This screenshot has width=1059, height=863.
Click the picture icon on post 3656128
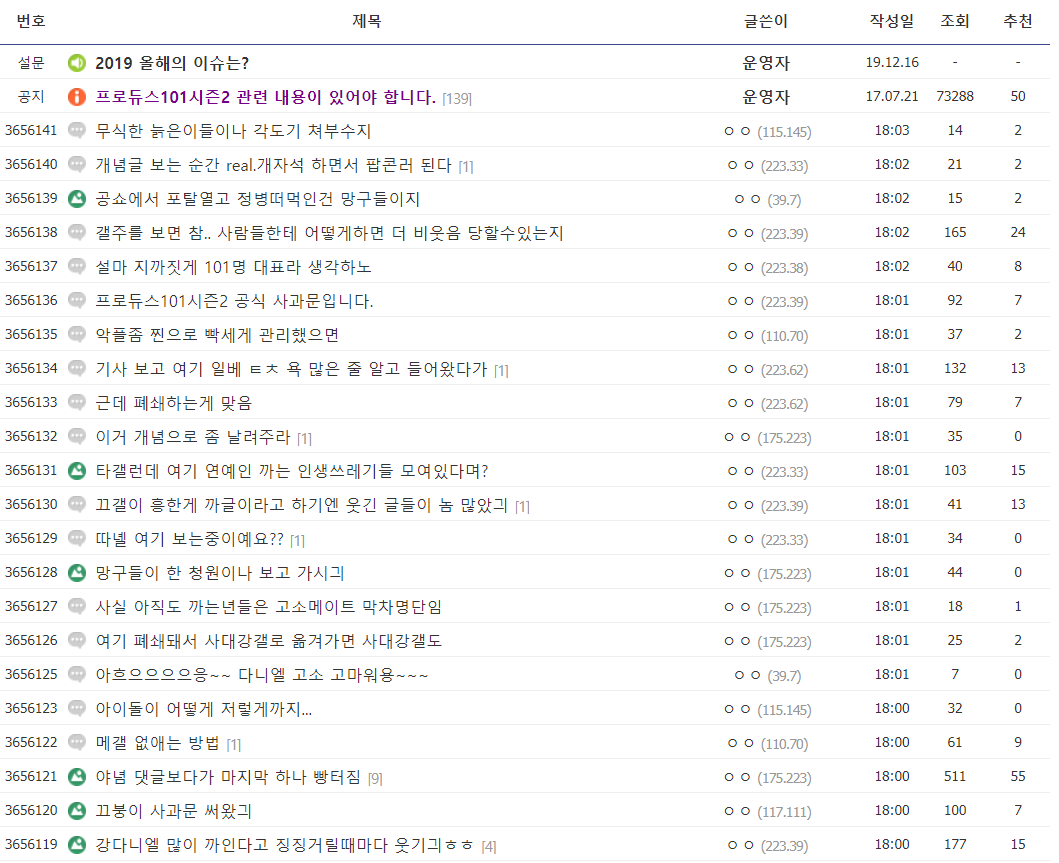pyautogui.click(x=77, y=573)
